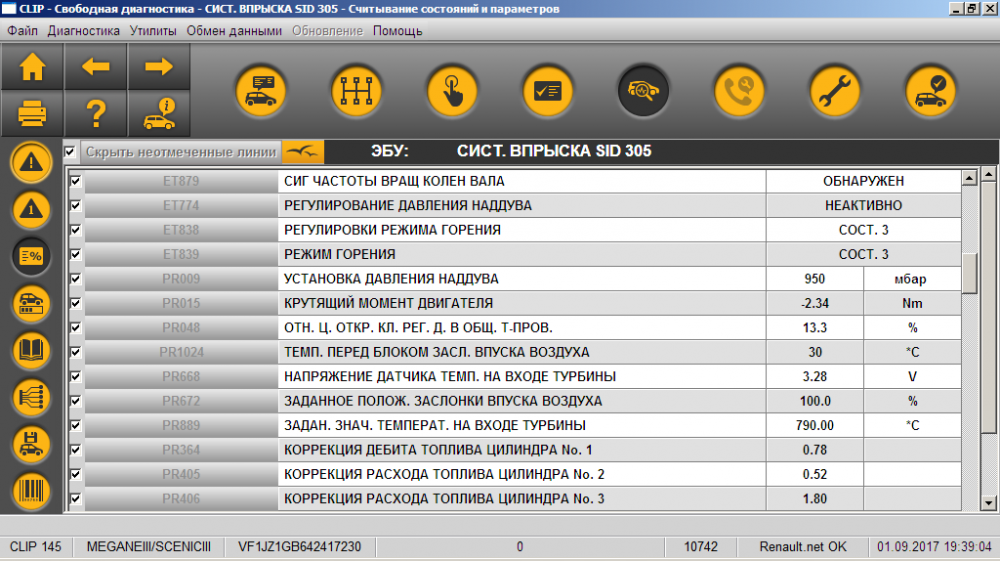Open help with the question mark icon
The width and height of the screenshot is (1000, 561).
[x=96, y=113]
